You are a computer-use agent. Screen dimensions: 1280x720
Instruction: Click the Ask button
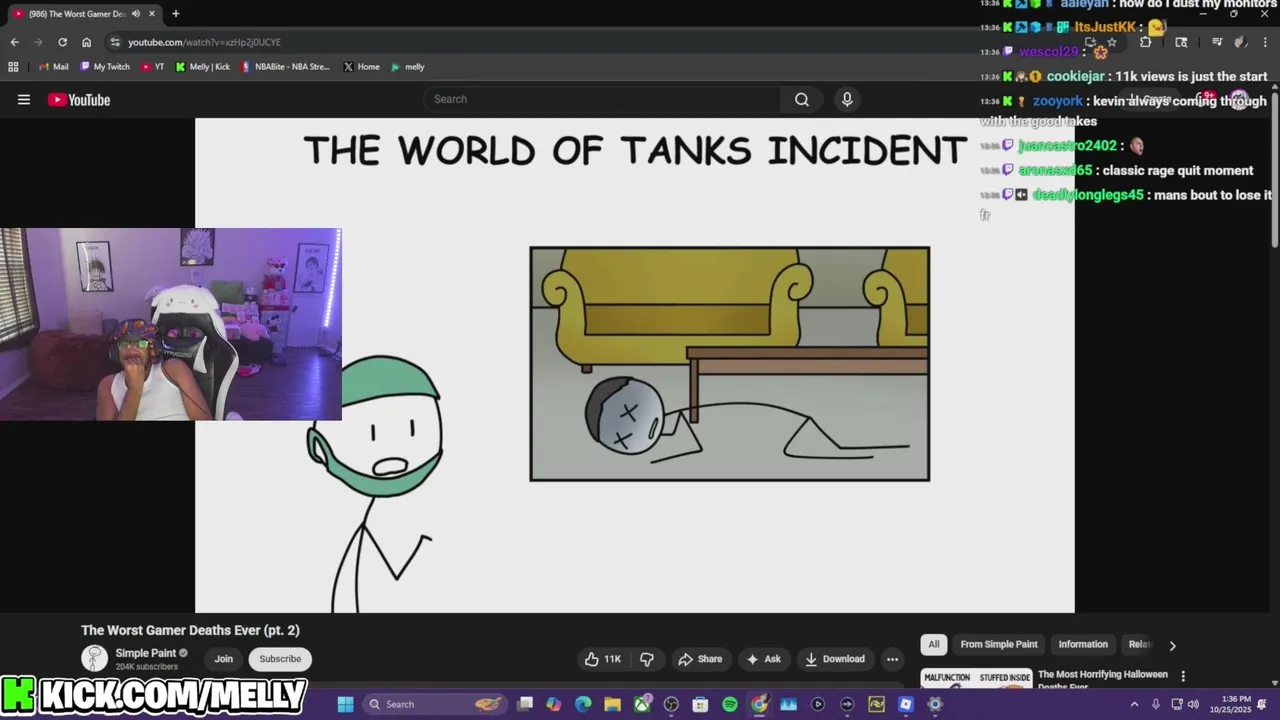[x=763, y=659]
